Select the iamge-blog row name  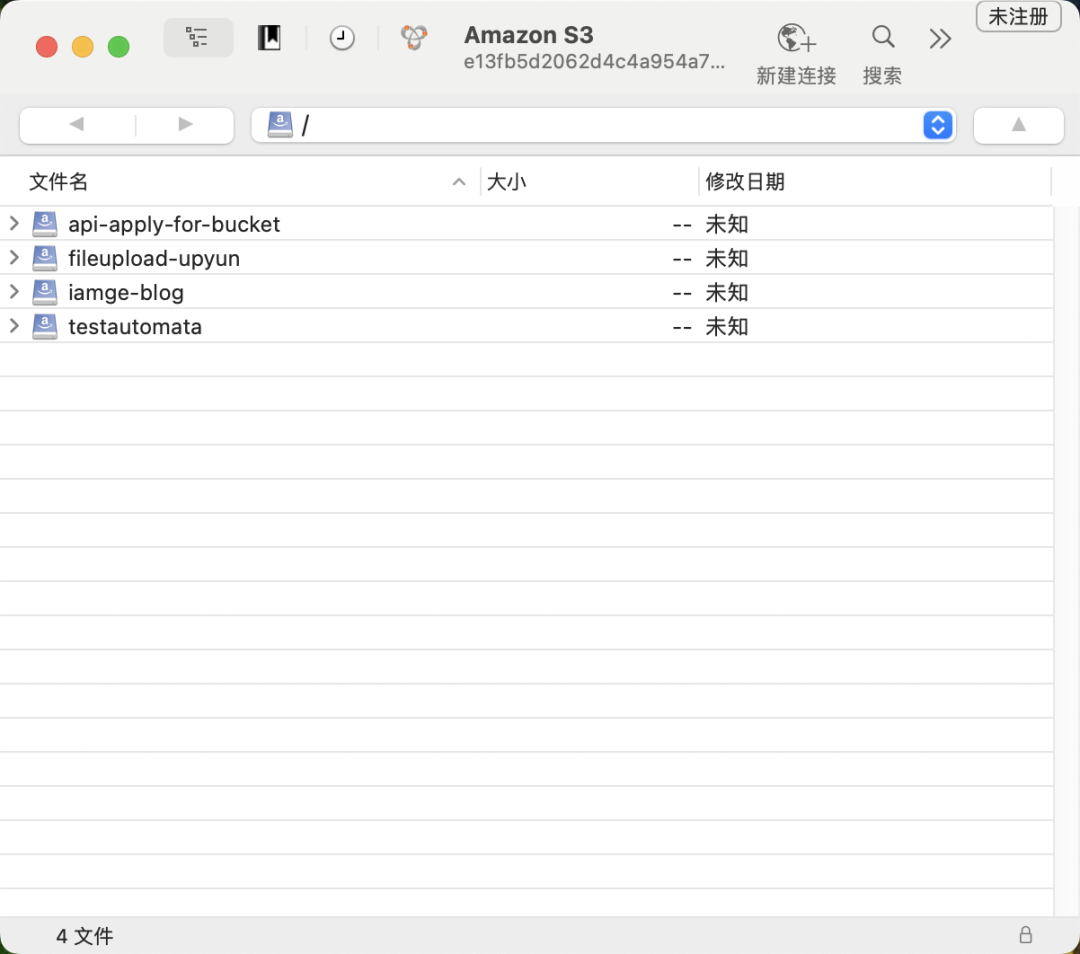point(126,293)
